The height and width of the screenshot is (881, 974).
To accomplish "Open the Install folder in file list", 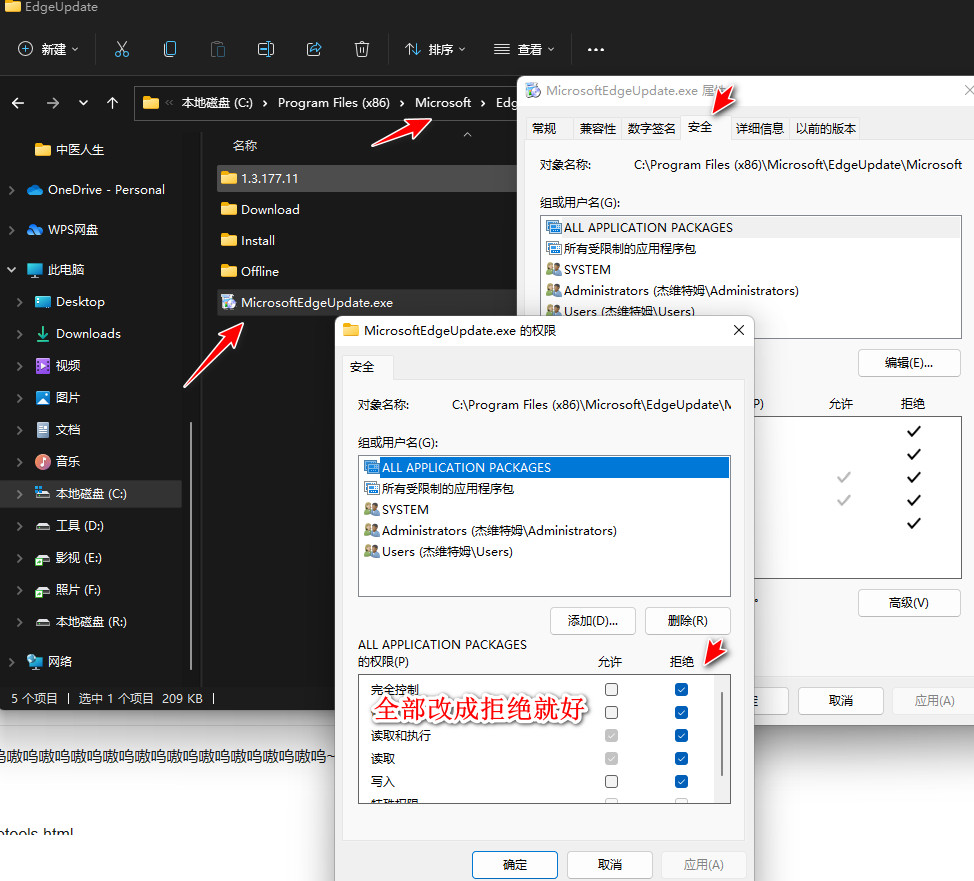I will click(366, 240).
